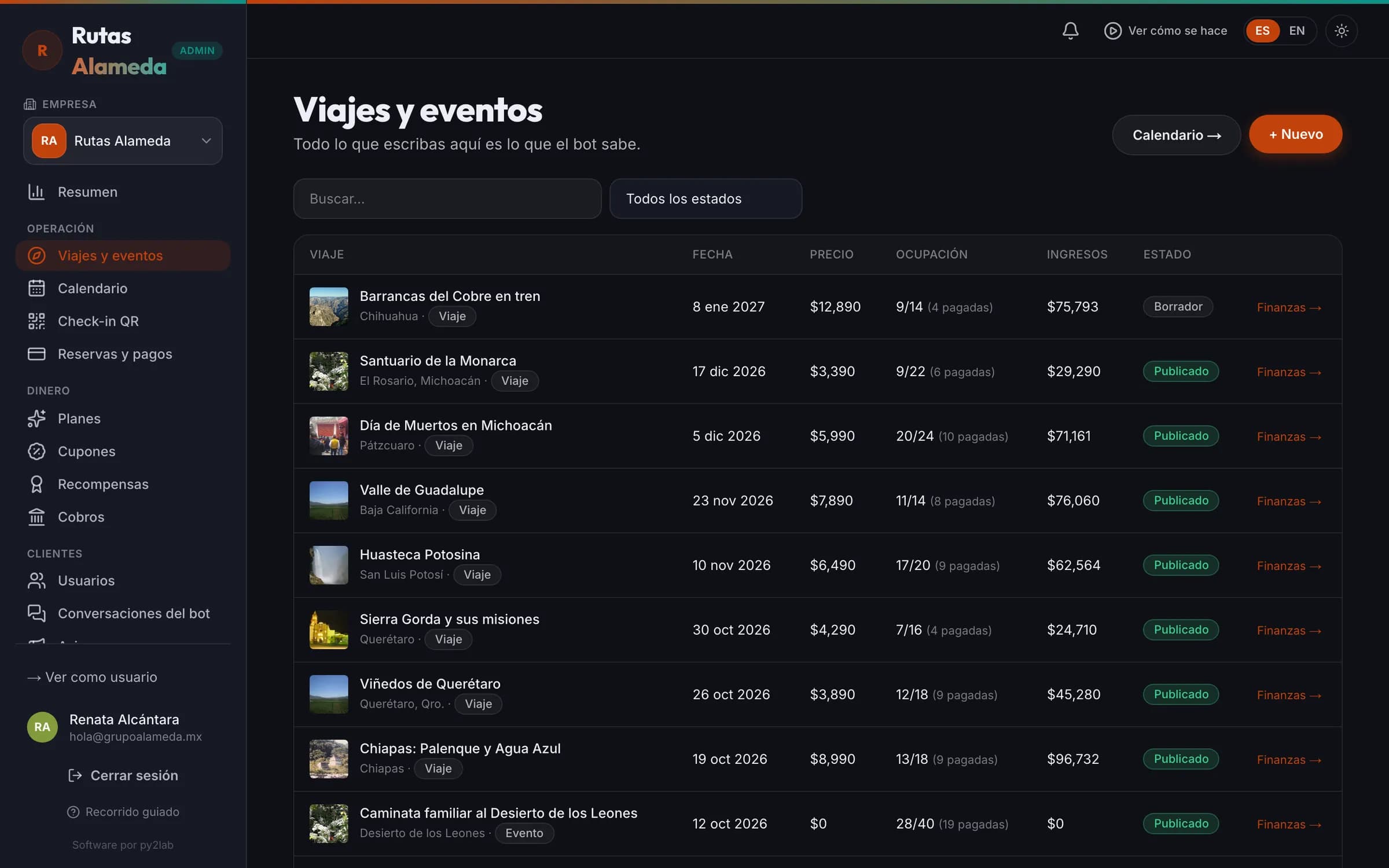The height and width of the screenshot is (868, 1389).
Task: Open the Todos los estados filter dropdown
Action: click(705, 198)
